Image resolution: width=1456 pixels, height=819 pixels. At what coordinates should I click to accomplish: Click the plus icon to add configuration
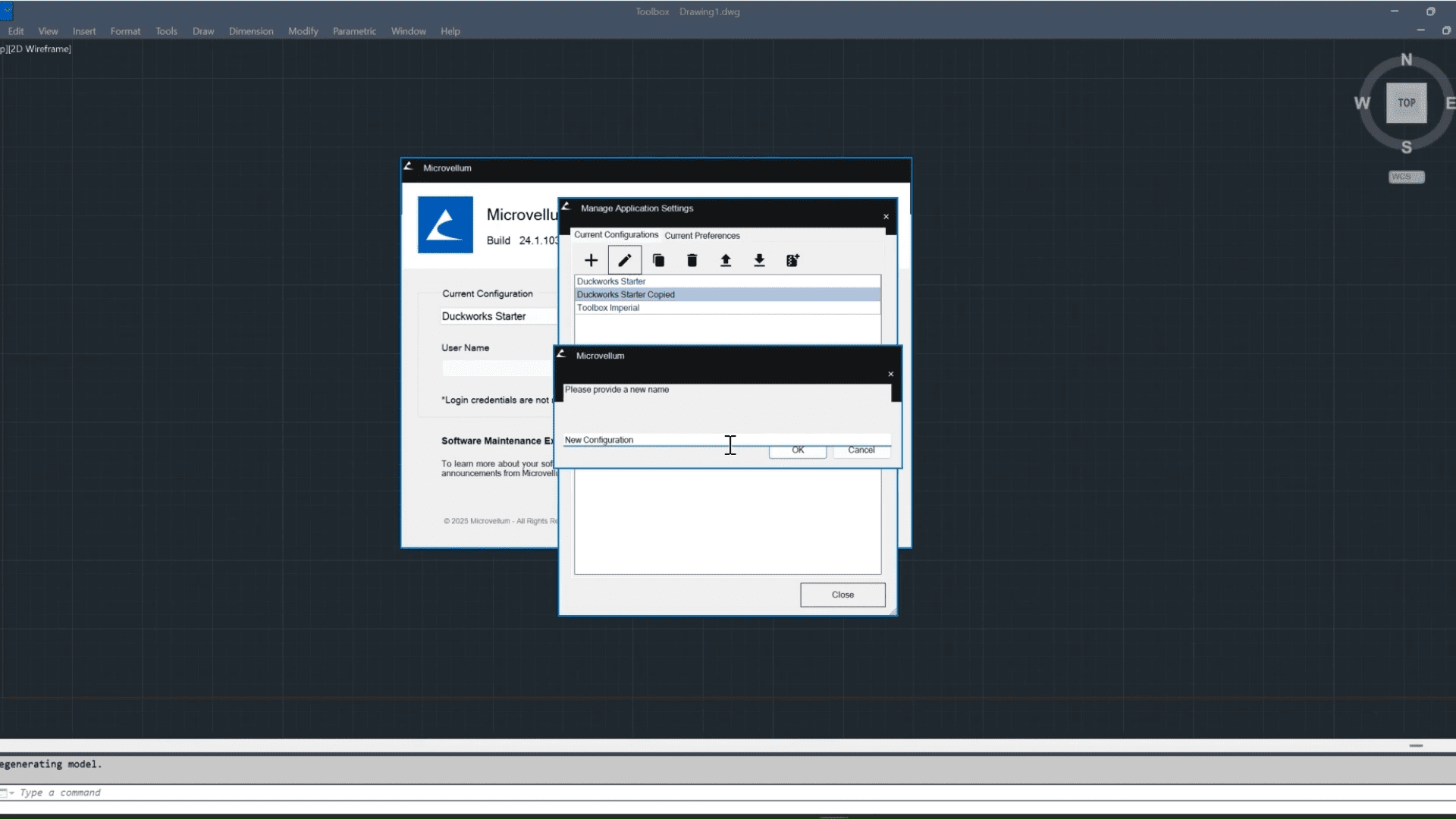[x=591, y=260]
